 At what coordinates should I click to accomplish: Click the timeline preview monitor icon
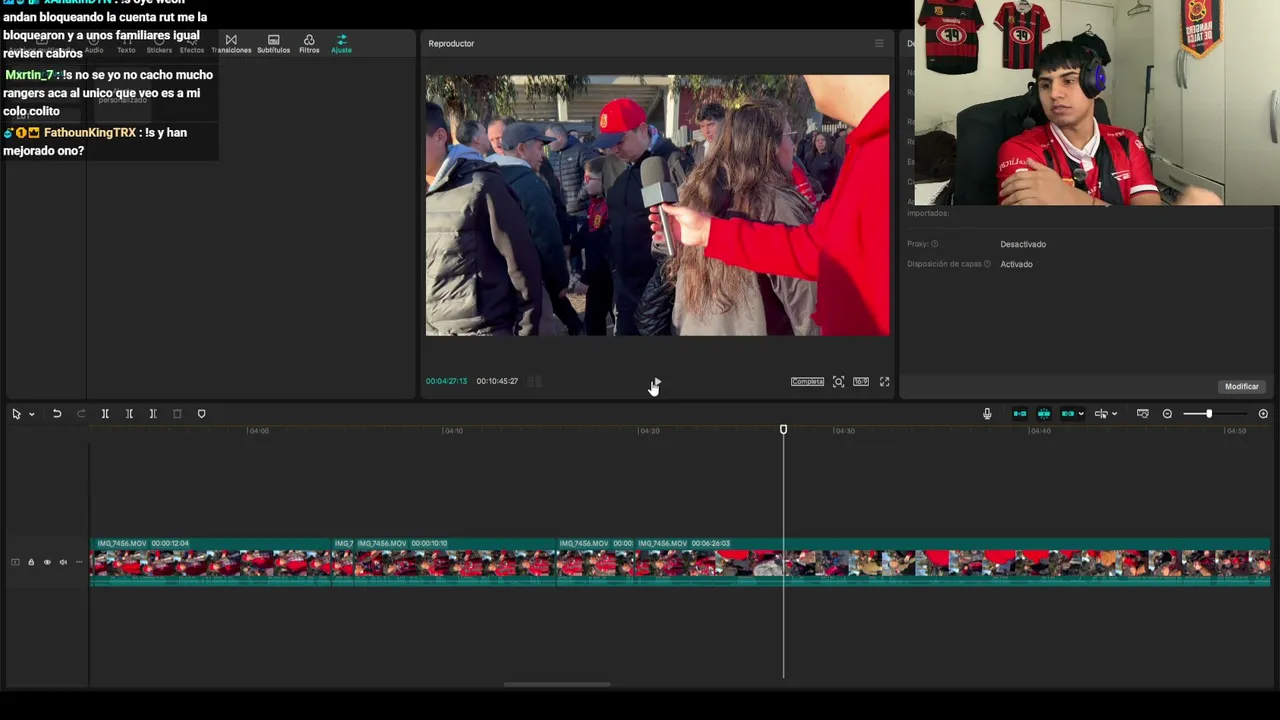point(1143,414)
